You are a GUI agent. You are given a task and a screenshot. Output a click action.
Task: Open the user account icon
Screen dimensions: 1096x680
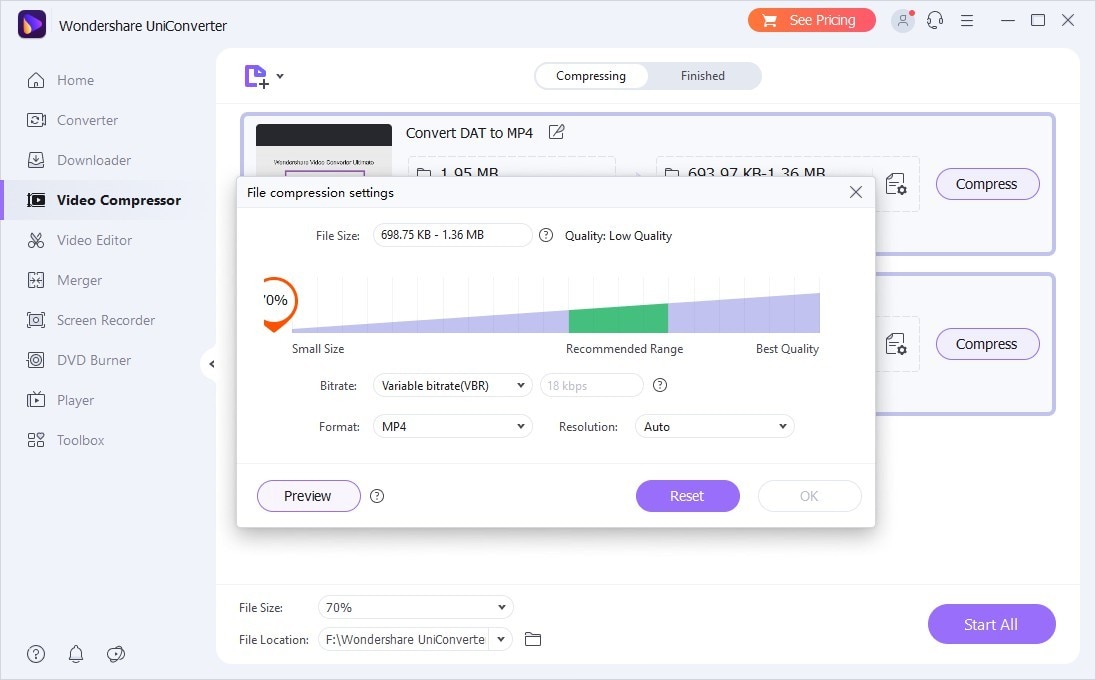point(902,20)
